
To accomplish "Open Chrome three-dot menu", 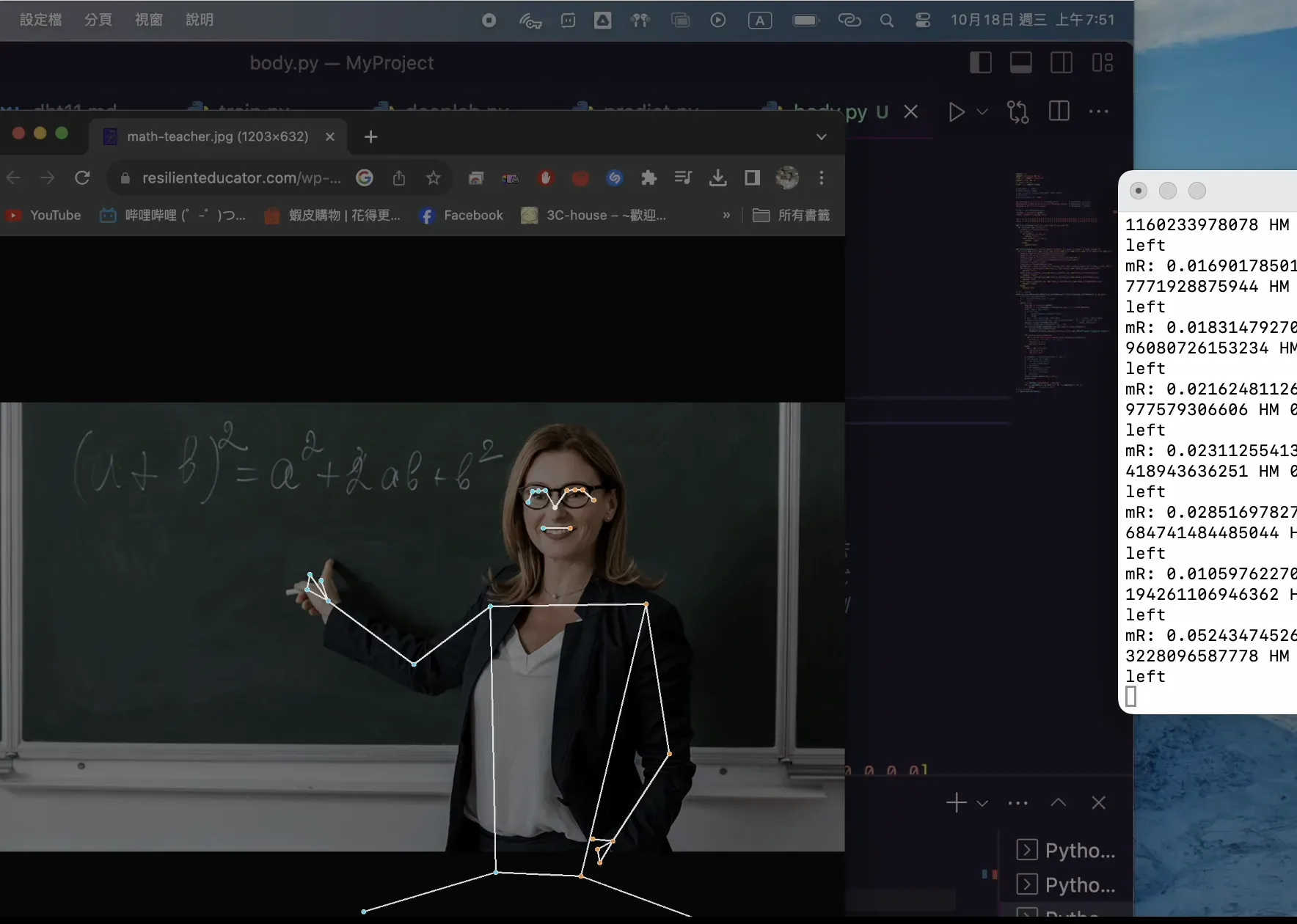I will point(822,177).
